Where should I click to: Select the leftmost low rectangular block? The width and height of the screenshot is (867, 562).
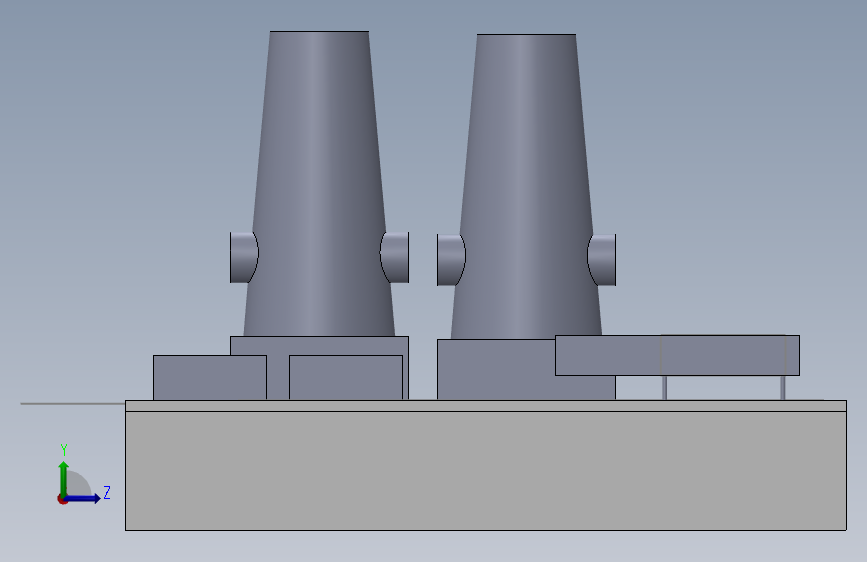[x=210, y=377]
